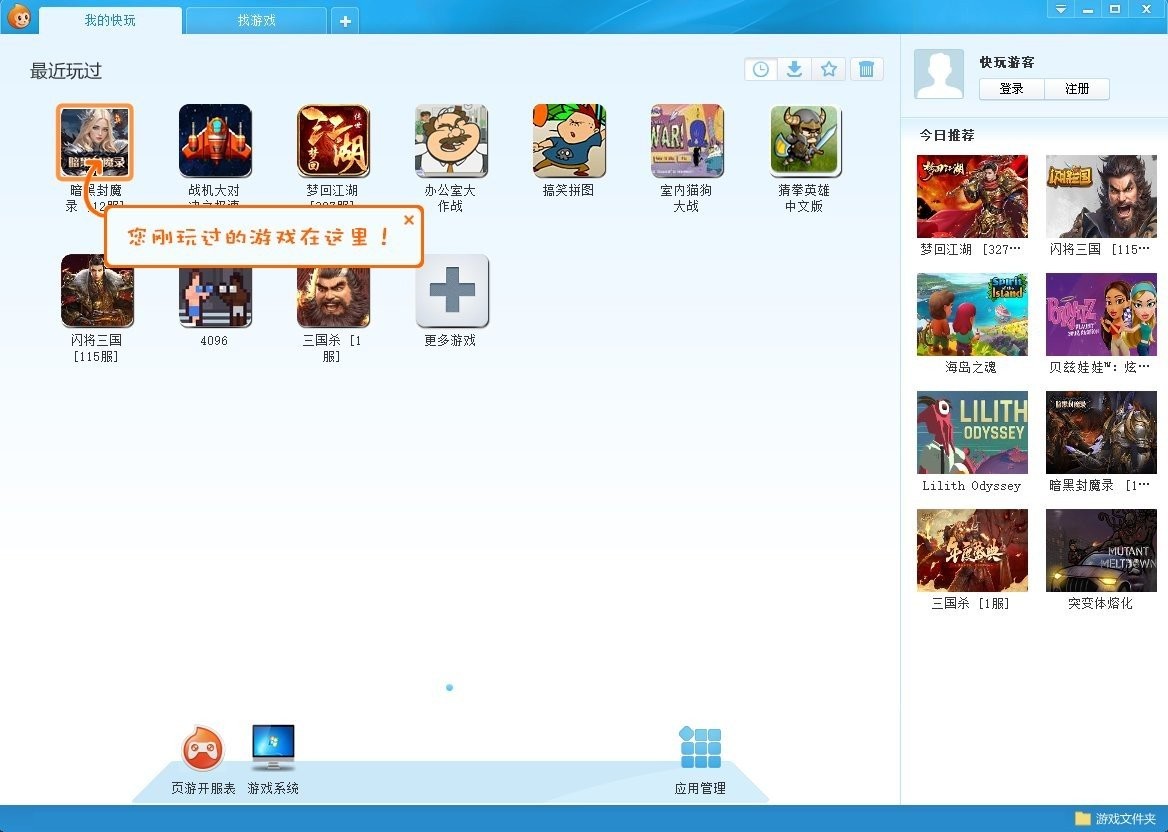
Task: Click the 突变体熔化 caption text
Action: (x=1100, y=603)
